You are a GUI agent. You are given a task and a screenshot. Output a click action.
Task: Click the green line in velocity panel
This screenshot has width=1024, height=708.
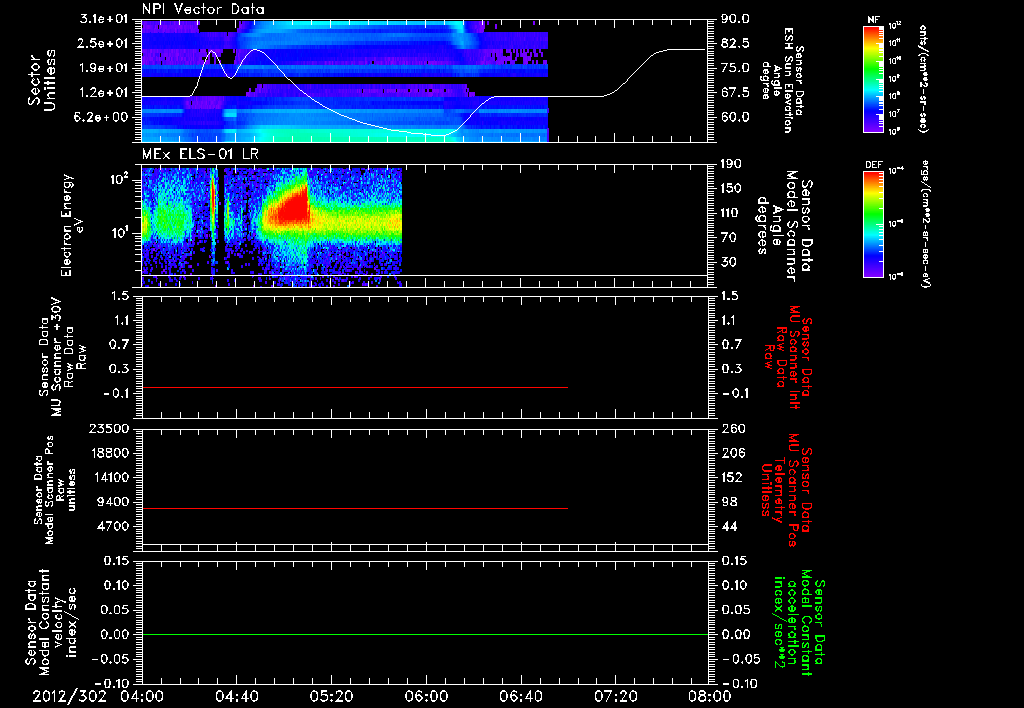[425, 634]
